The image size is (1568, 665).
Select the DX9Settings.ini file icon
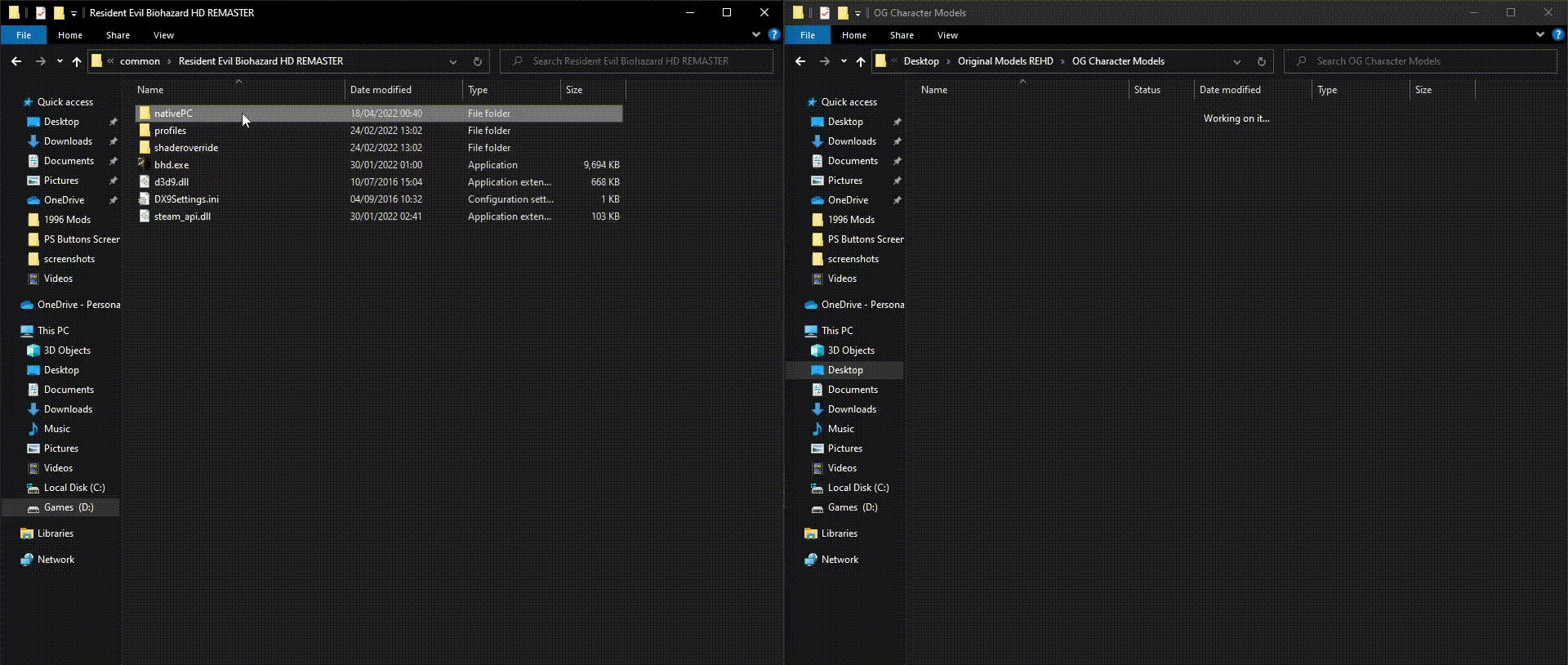tap(145, 199)
